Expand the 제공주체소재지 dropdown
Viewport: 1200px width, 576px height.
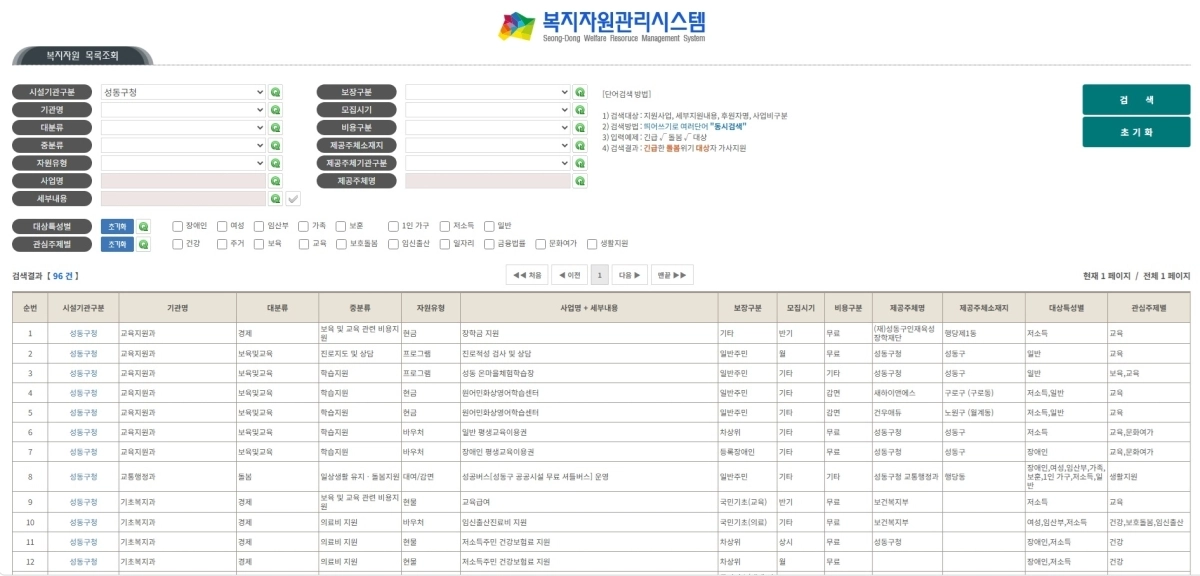(488, 146)
